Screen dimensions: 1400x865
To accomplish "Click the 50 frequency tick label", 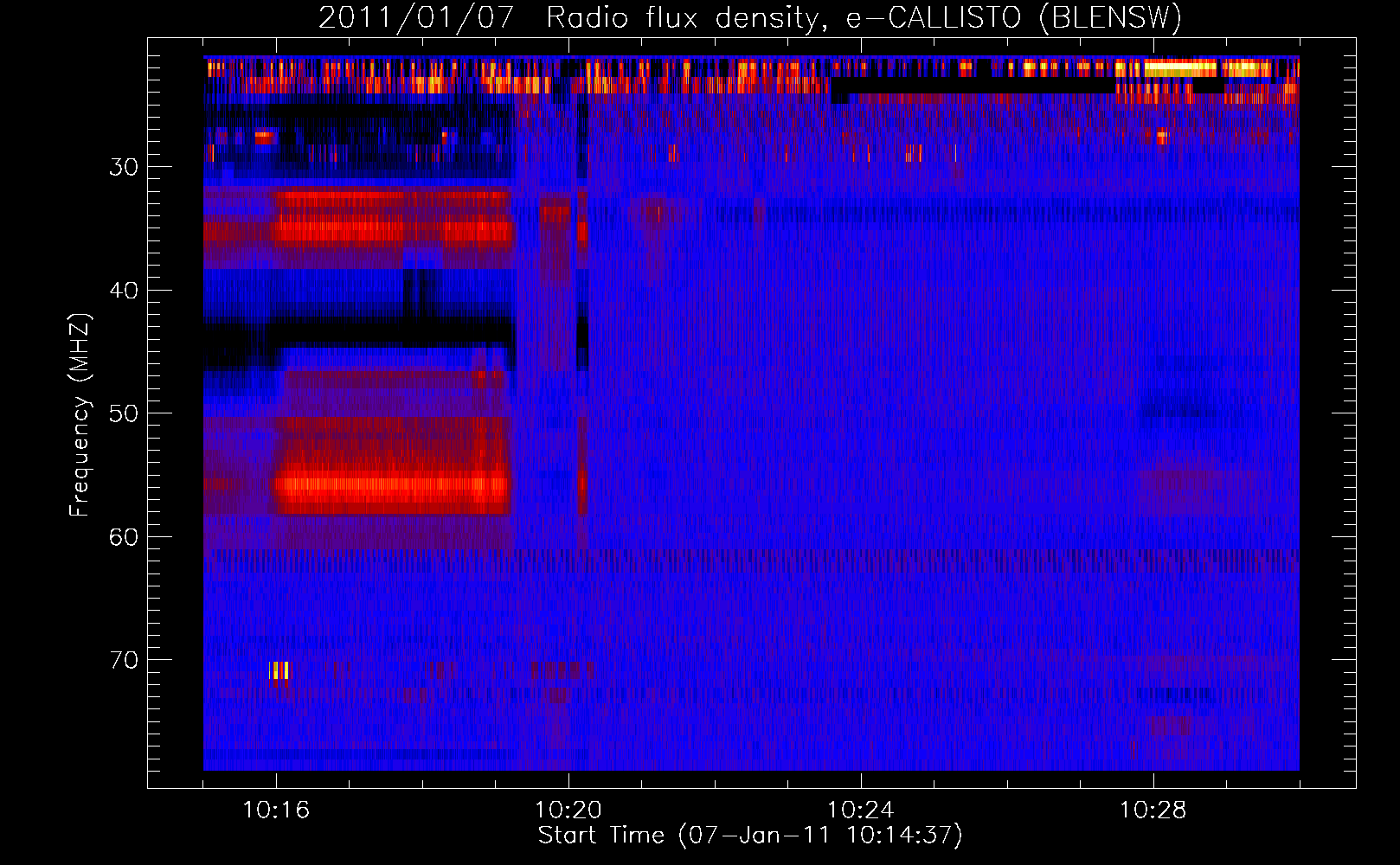I will 124,413.
